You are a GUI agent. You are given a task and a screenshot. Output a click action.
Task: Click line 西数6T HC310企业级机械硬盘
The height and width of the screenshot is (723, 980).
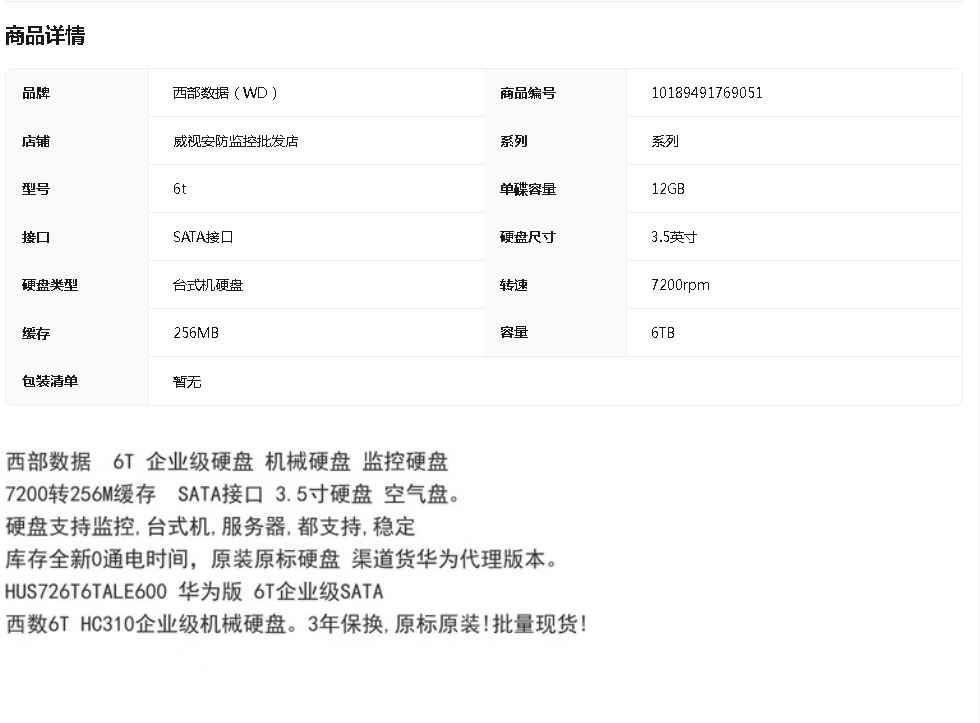[x=297, y=624]
